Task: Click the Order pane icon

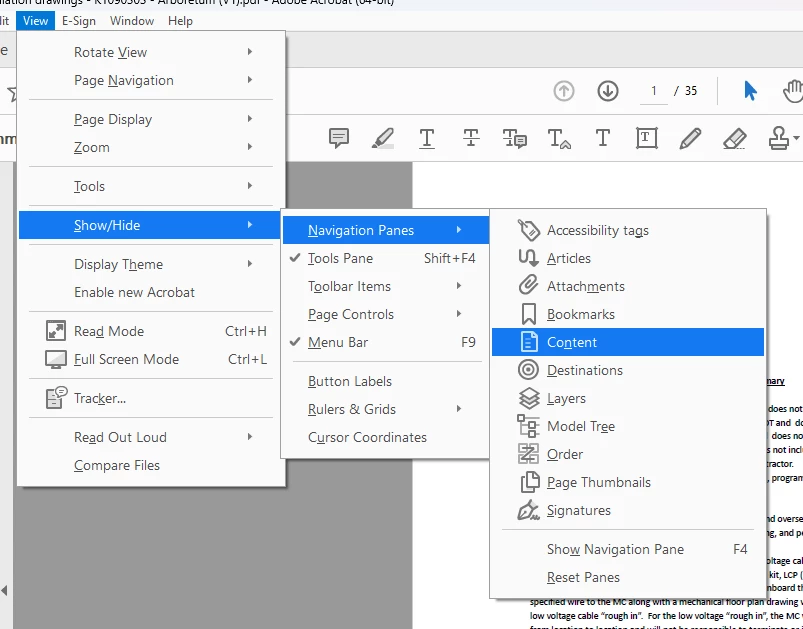Action: 529,454
